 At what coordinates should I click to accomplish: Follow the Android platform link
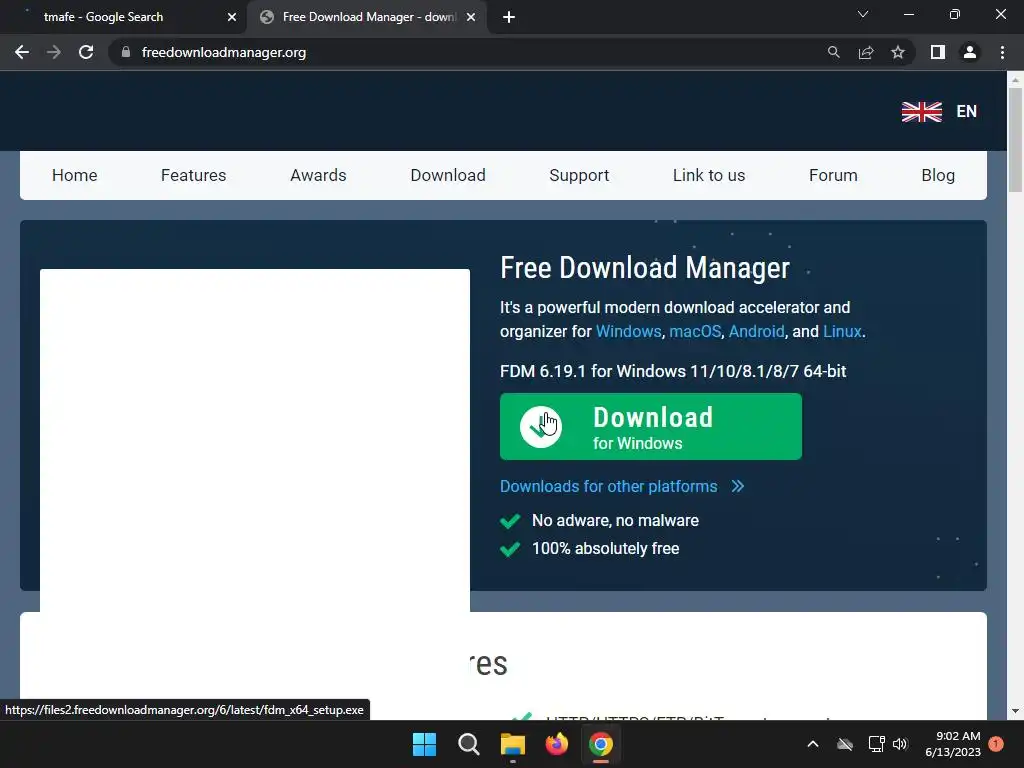[x=756, y=331]
